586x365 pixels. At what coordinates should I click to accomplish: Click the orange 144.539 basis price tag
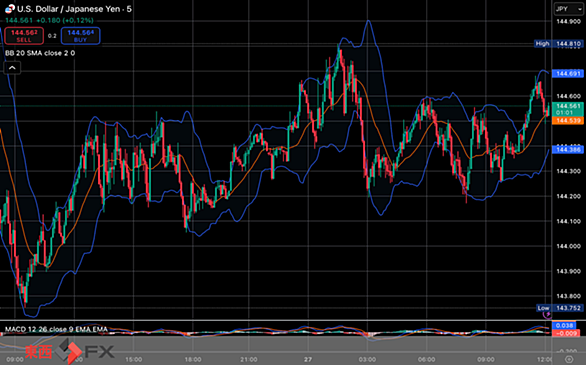[x=567, y=121]
